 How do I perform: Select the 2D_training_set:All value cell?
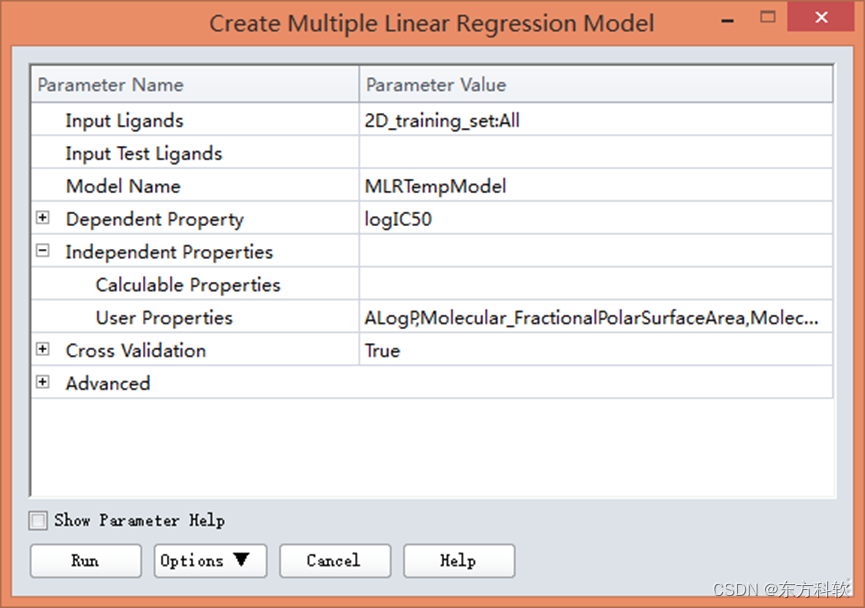click(x=596, y=120)
